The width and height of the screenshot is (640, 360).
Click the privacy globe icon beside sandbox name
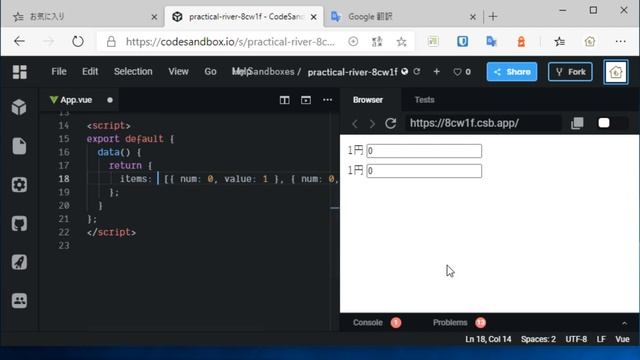[x=404, y=71]
